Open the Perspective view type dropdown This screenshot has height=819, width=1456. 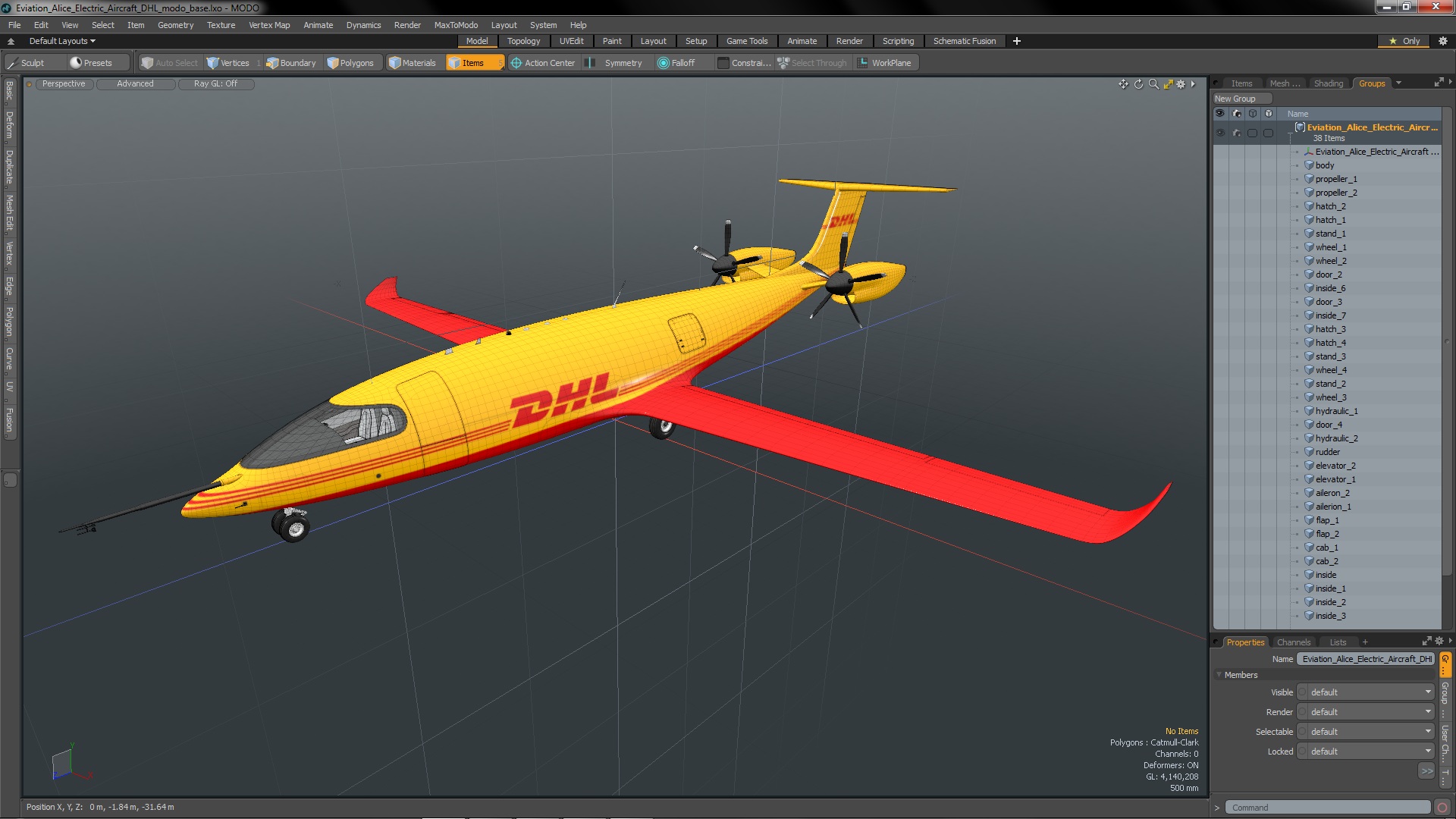tap(64, 84)
